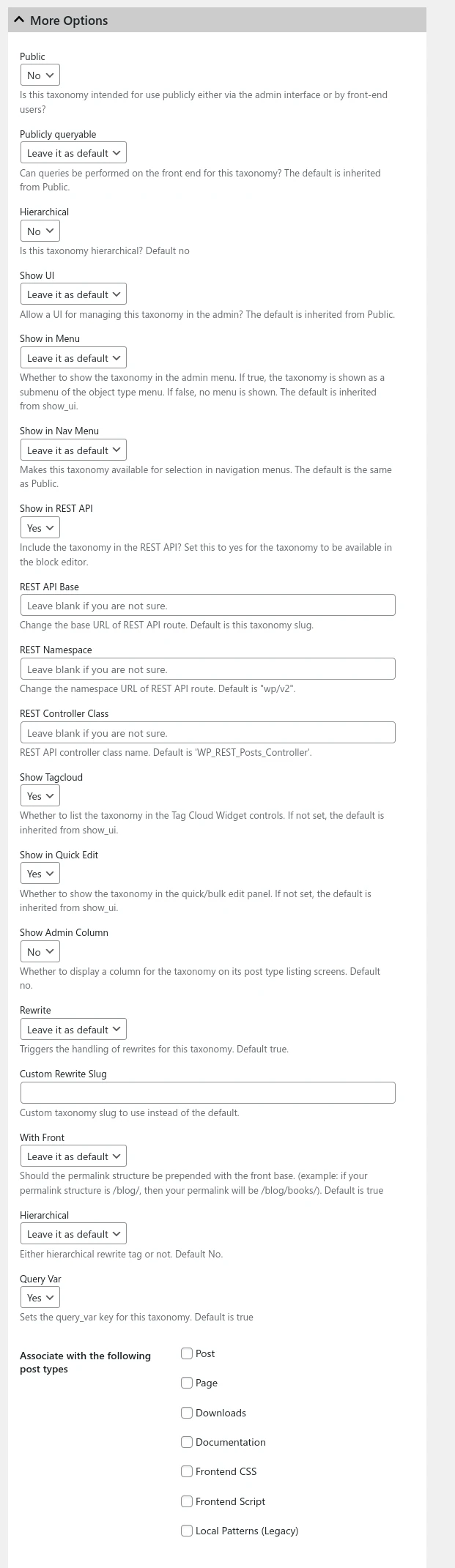Open the Rewrite dropdown

(73, 1029)
